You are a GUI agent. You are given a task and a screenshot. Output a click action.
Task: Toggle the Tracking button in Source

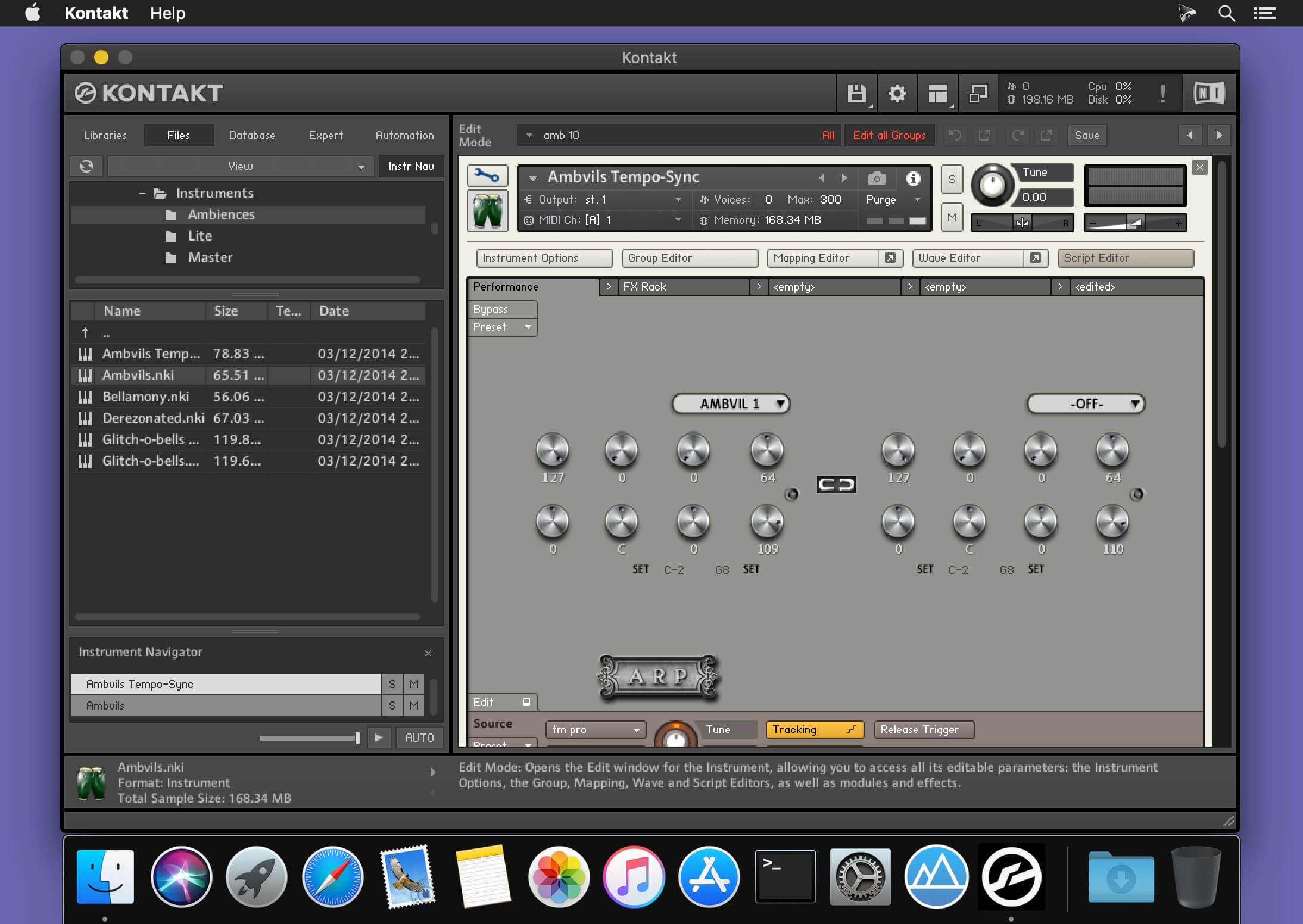[814, 729]
